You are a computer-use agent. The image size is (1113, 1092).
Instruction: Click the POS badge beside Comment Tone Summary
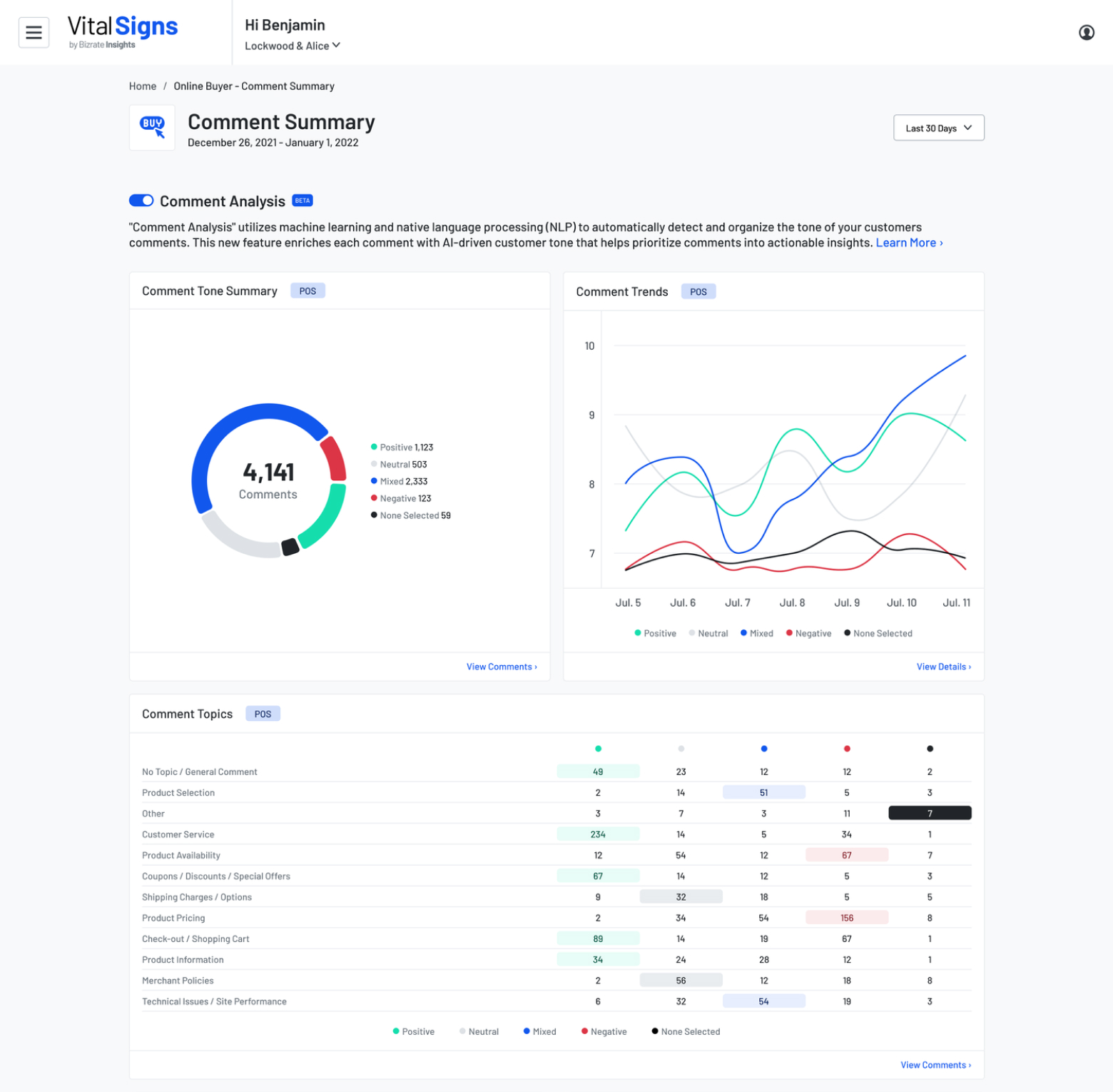308,290
